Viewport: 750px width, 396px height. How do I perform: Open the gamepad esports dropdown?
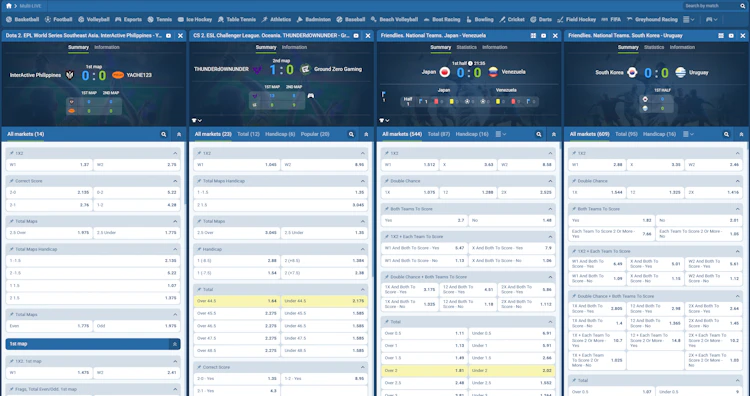(712, 20)
